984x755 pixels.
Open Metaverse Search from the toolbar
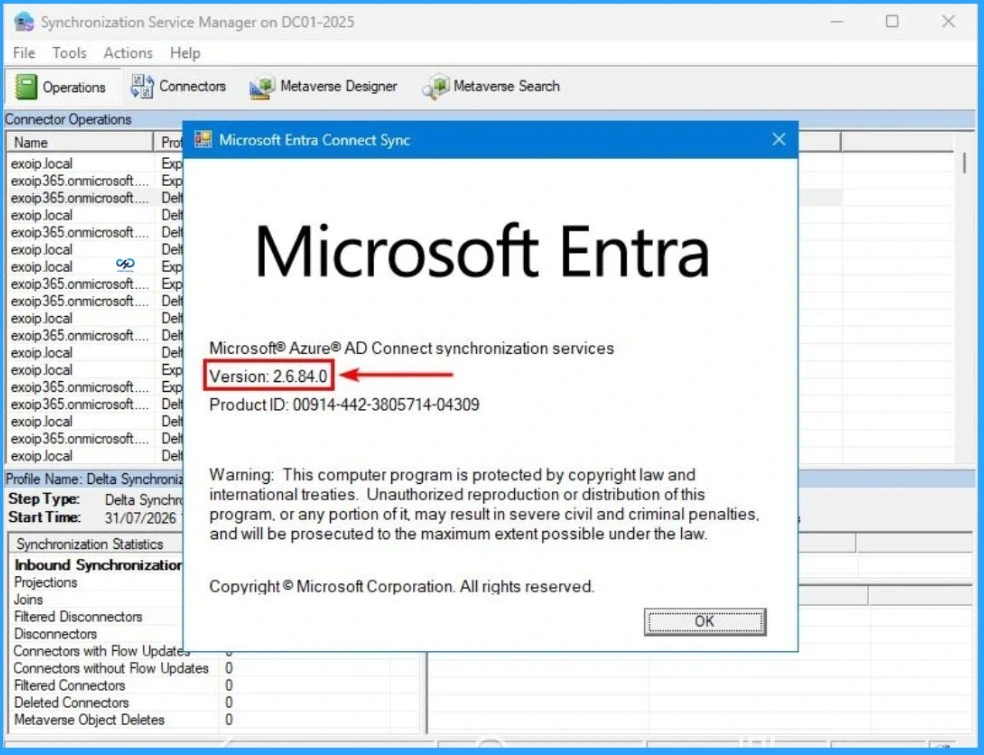pos(491,86)
